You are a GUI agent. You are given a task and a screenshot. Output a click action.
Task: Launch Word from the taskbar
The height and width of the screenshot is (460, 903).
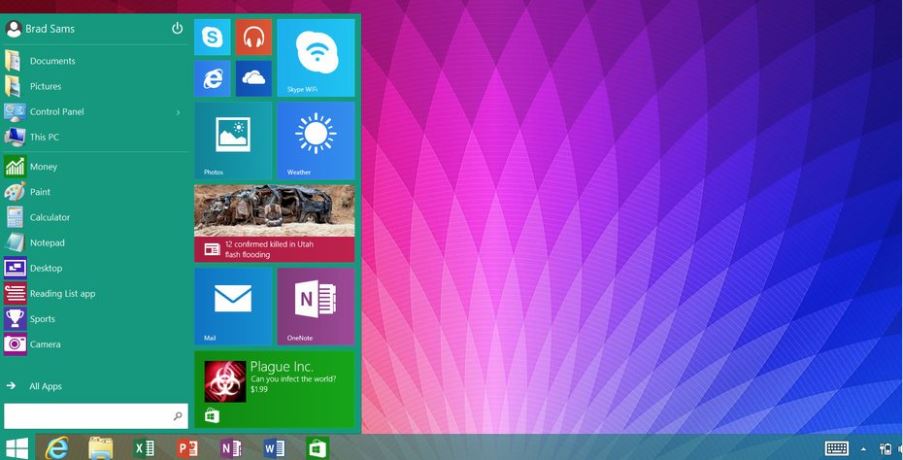click(274, 448)
